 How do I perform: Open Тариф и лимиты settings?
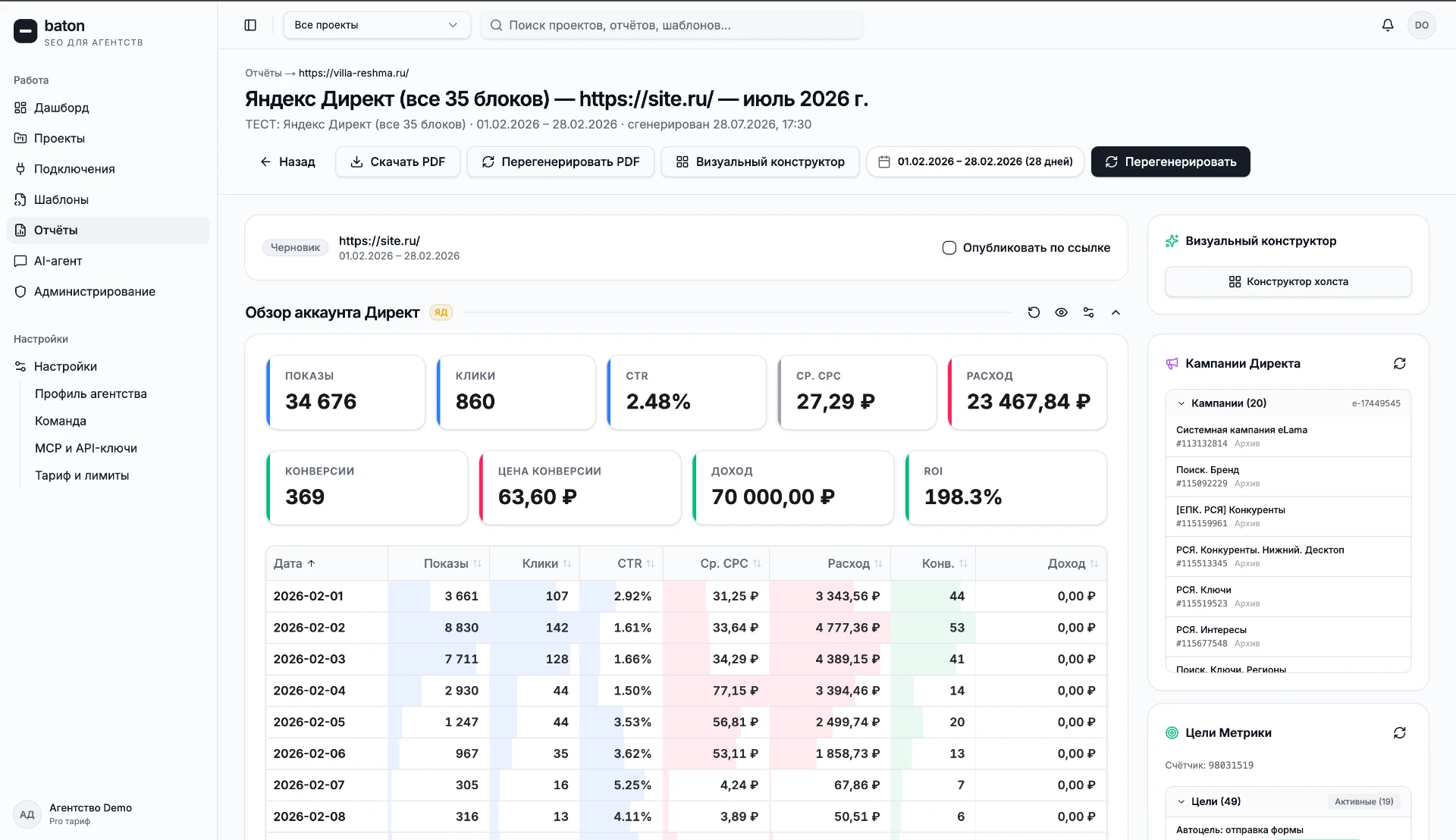[x=82, y=475]
